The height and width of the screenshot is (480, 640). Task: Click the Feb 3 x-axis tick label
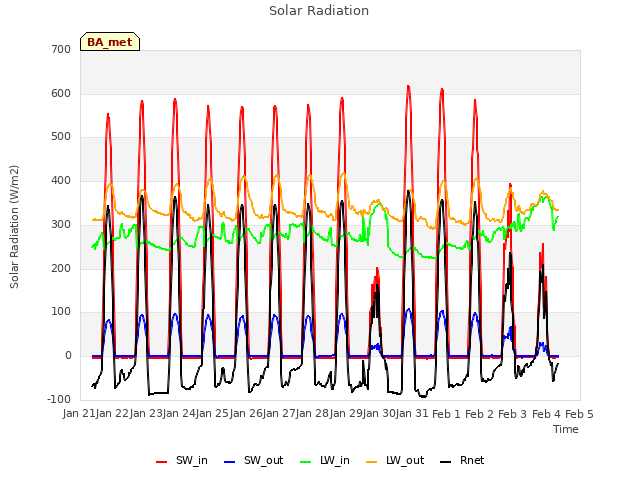(x=513, y=414)
